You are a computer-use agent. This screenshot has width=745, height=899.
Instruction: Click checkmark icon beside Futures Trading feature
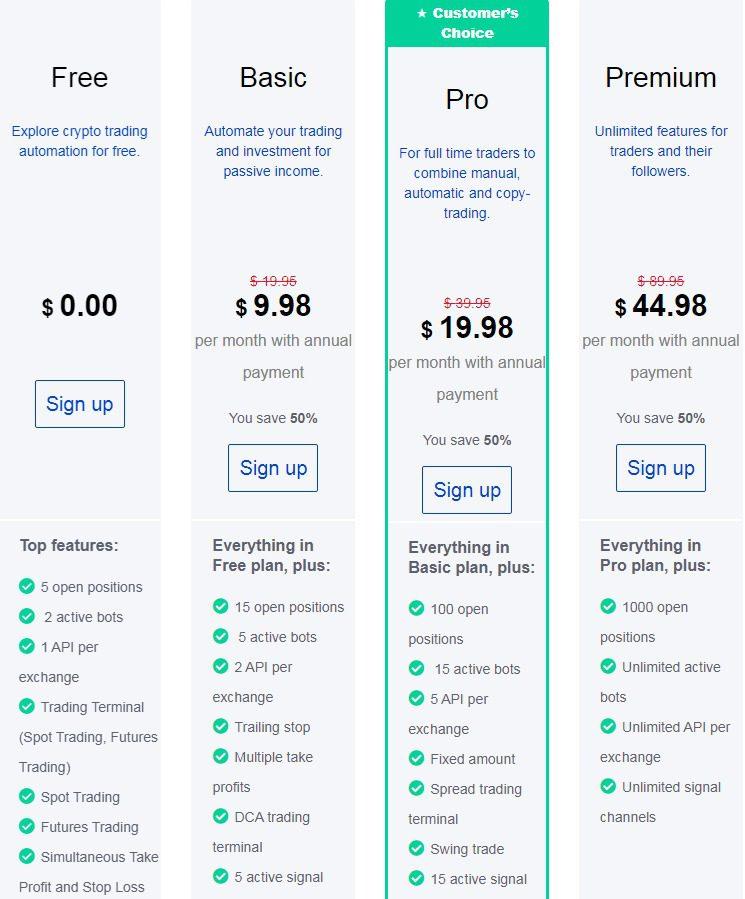[x=27, y=826]
